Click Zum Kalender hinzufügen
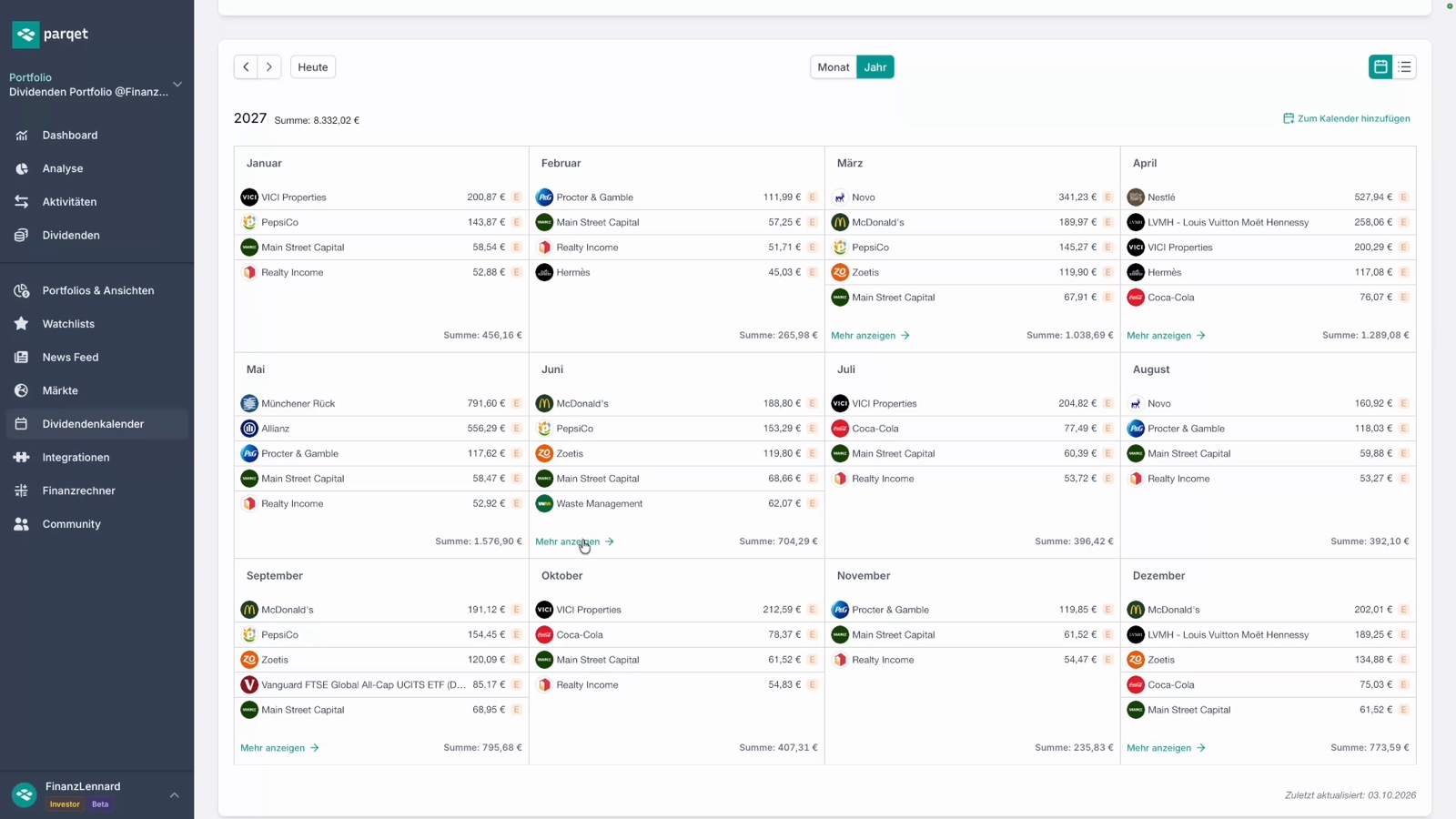 click(x=1347, y=118)
